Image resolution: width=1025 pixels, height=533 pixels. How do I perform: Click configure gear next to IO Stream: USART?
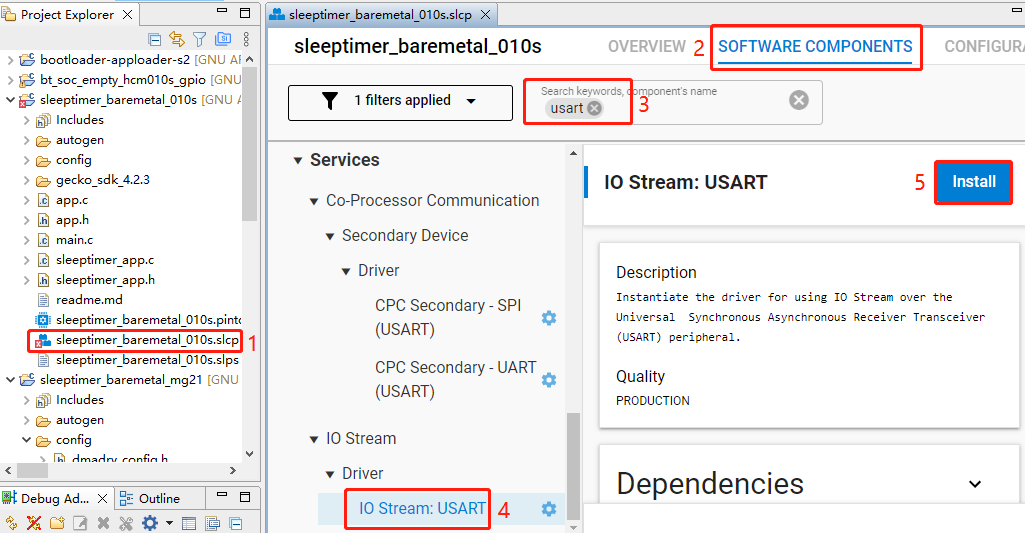[x=548, y=509]
